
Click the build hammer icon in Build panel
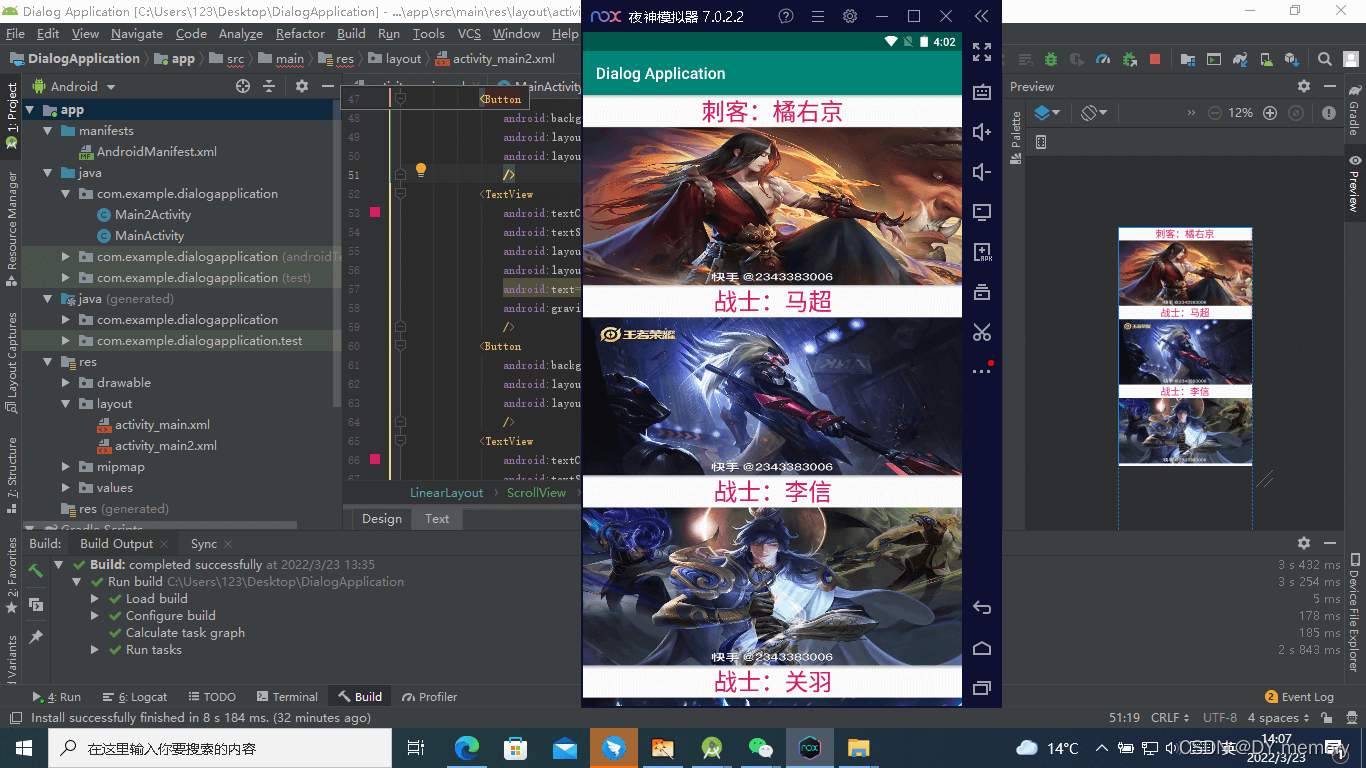36,571
